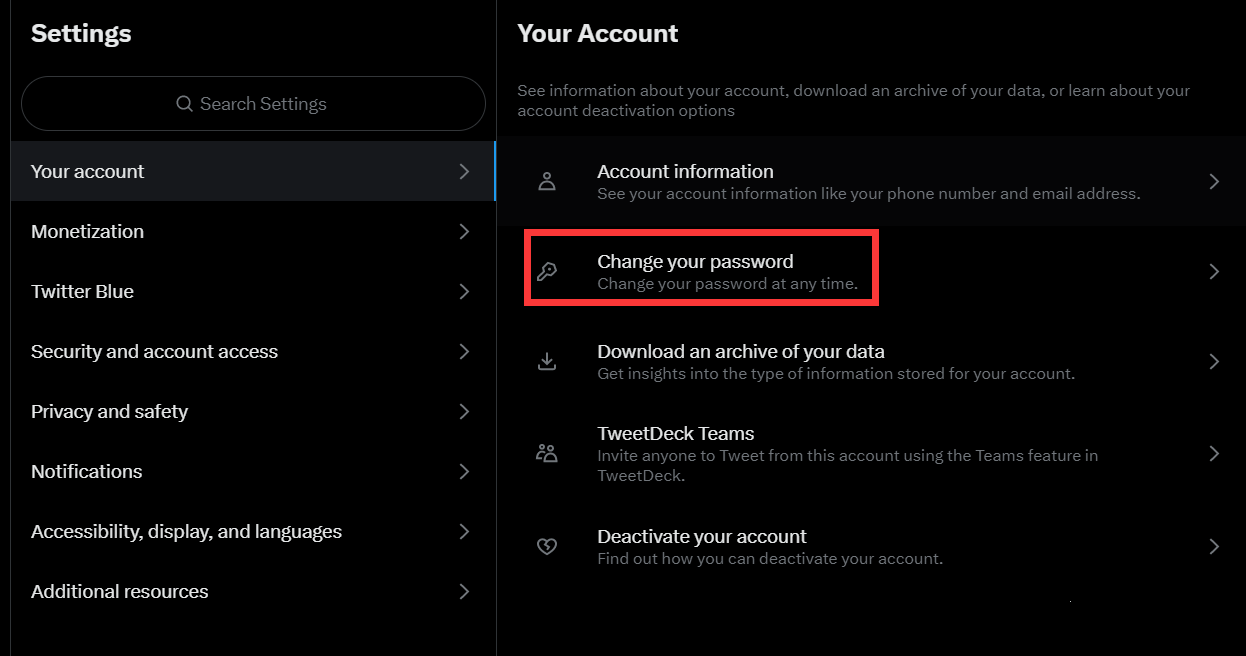Select Your account settings category
The height and width of the screenshot is (656, 1246).
(88, 172)
